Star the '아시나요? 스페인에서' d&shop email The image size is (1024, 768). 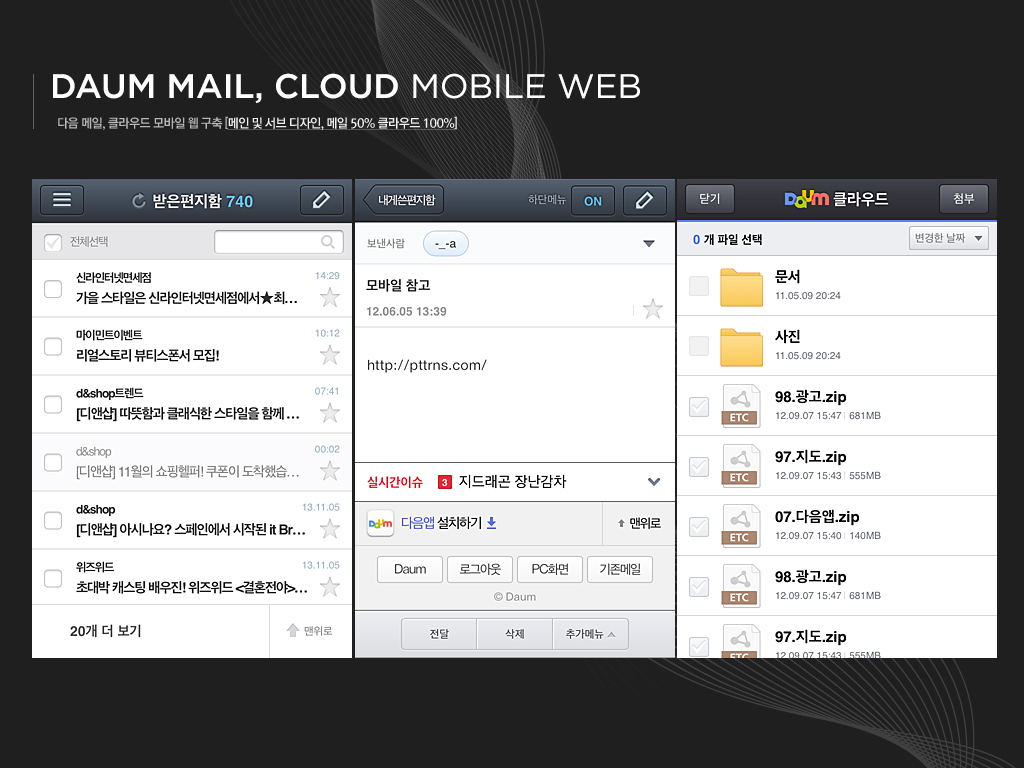point(330,528)
